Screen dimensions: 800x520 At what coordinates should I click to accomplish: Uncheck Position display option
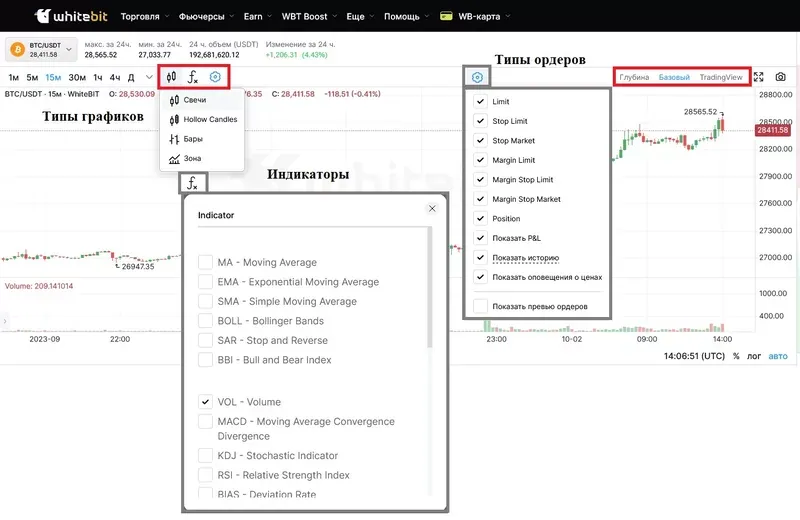[480, 218]
